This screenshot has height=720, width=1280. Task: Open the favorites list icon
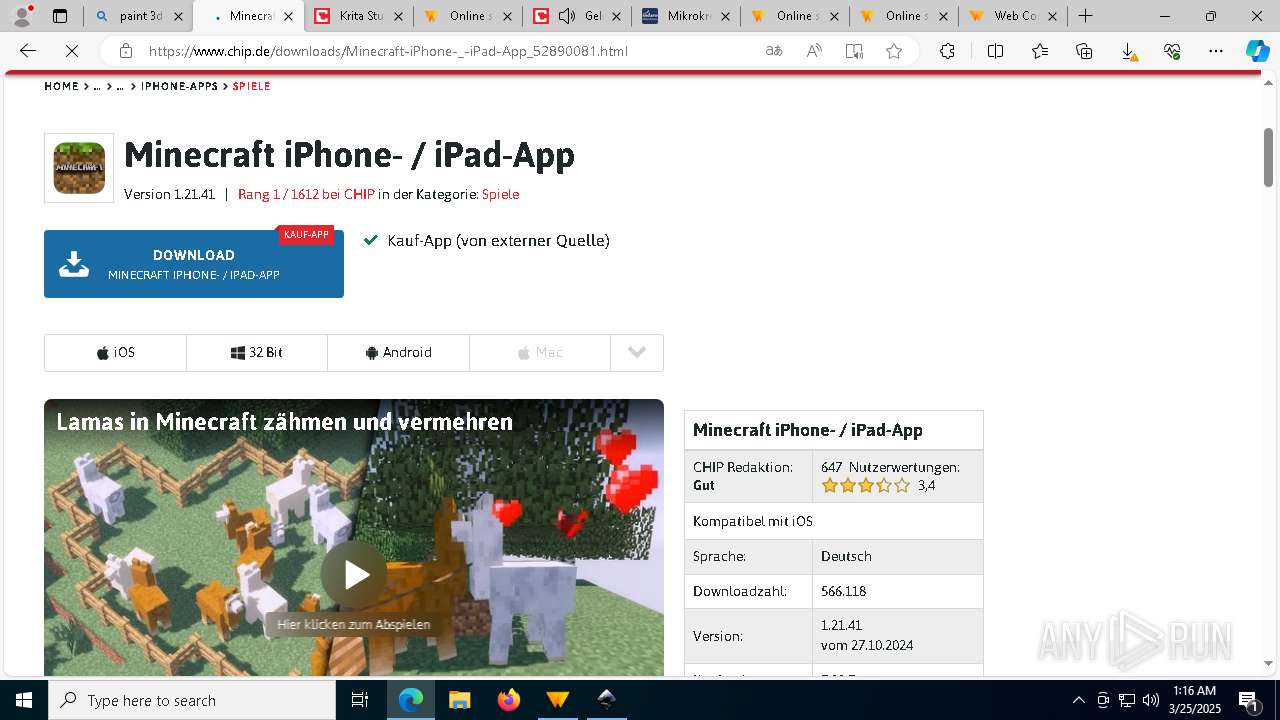[1040, 51]
